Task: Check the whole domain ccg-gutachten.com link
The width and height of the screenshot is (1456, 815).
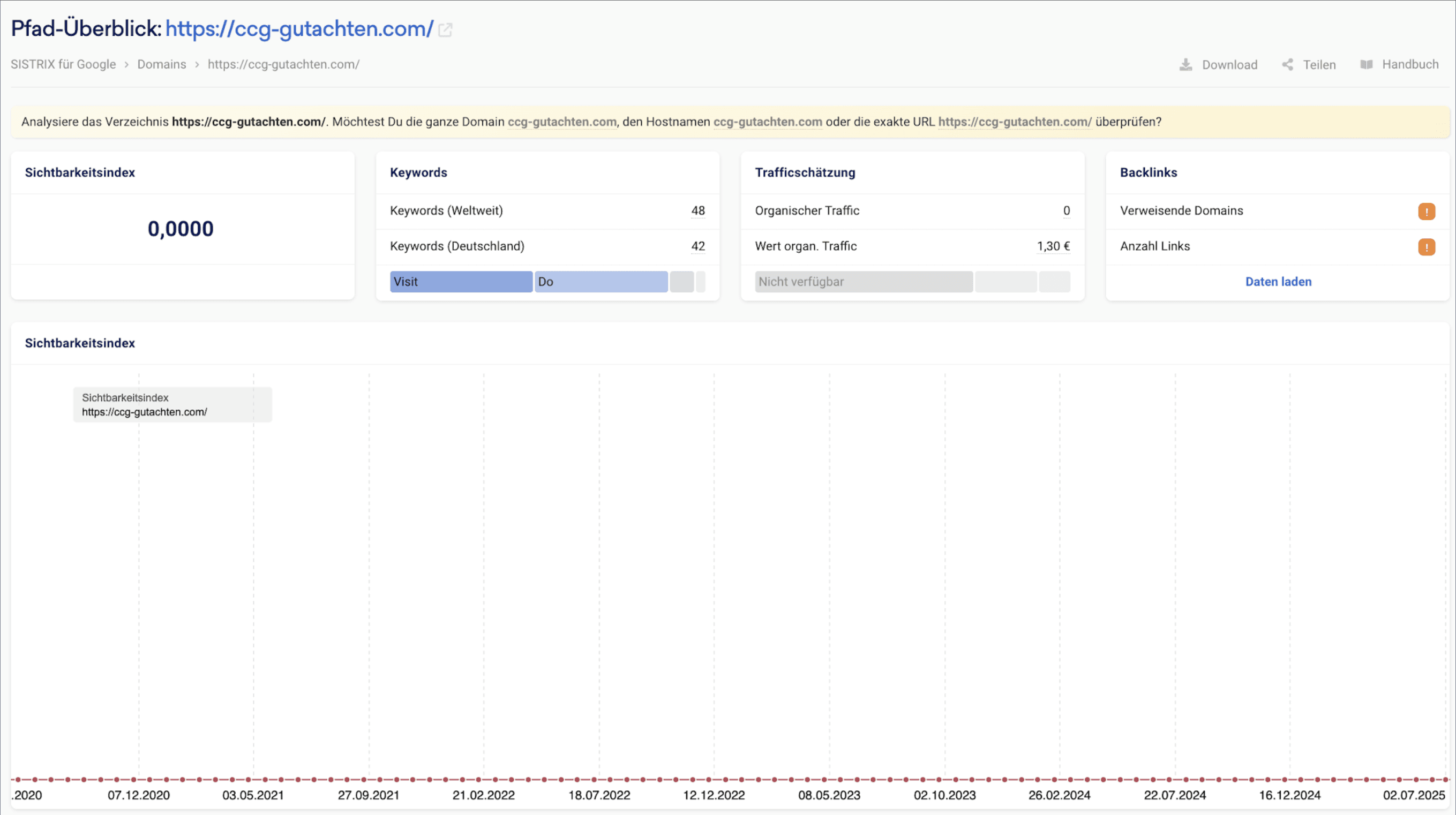Action: tap(562, 122)
